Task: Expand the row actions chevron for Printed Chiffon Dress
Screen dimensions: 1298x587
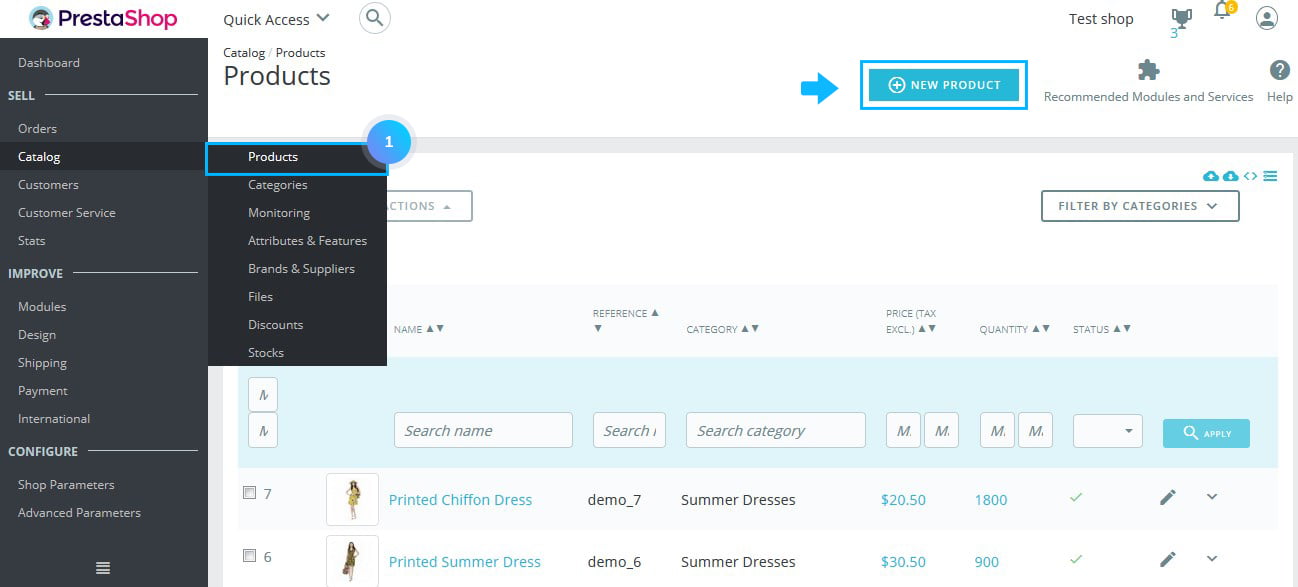Action: [x=1212, y=496]
